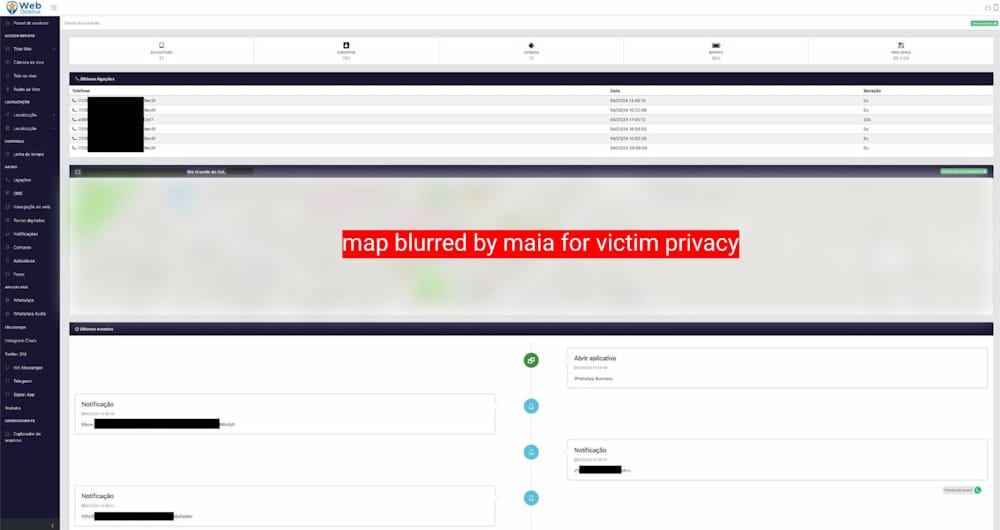Click the Telefone column header

[x=81, y=91]
